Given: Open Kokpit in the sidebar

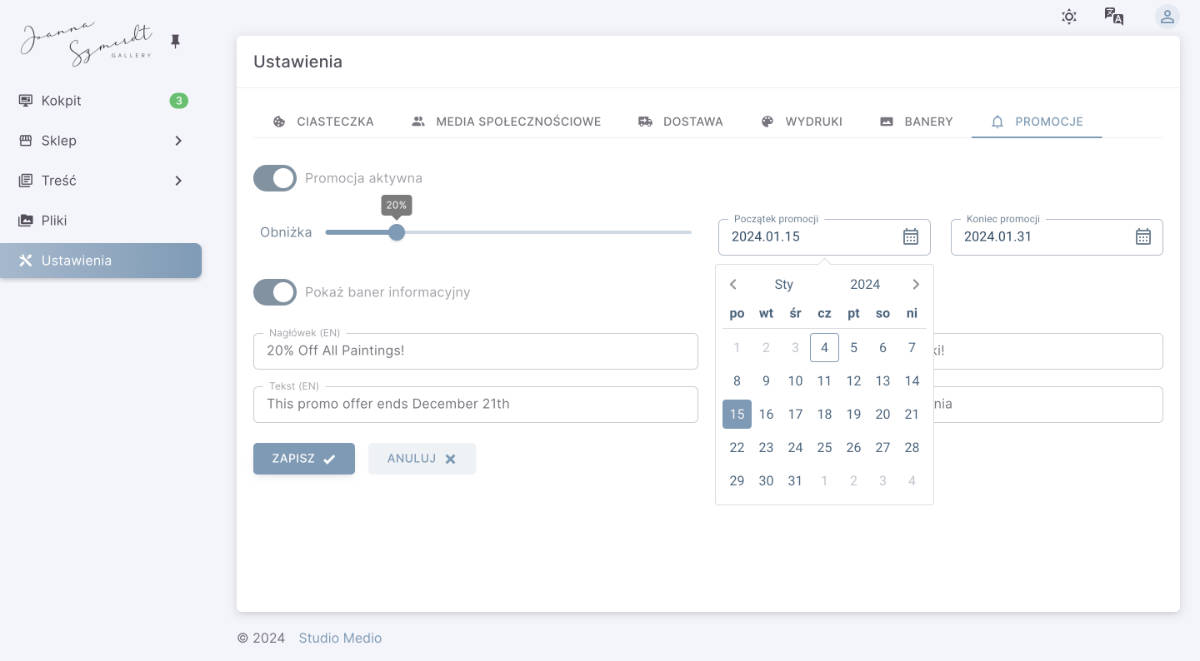Looking at the screenshot, I should click(x=101, y=100).
